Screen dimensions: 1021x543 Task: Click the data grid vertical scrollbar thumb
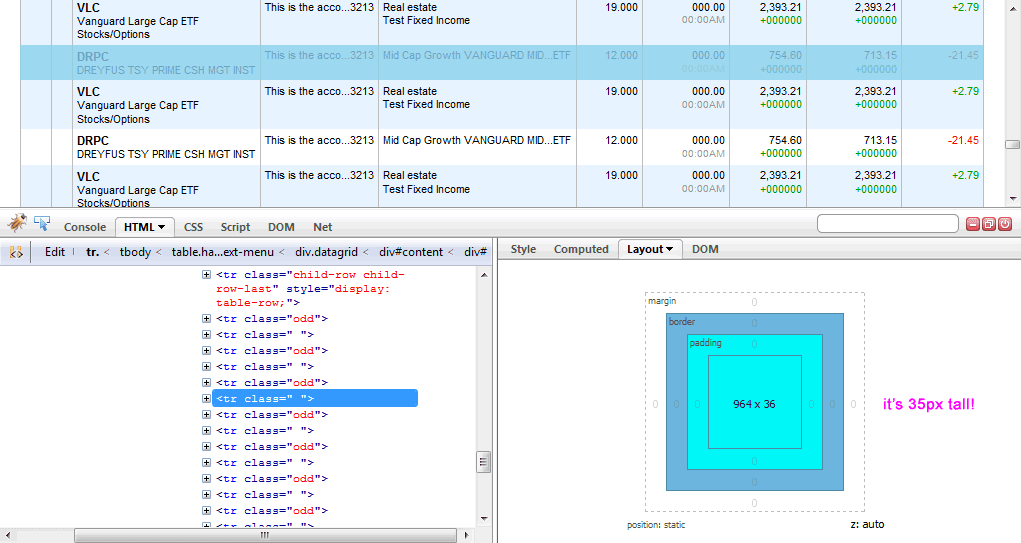coord(1012,145)
